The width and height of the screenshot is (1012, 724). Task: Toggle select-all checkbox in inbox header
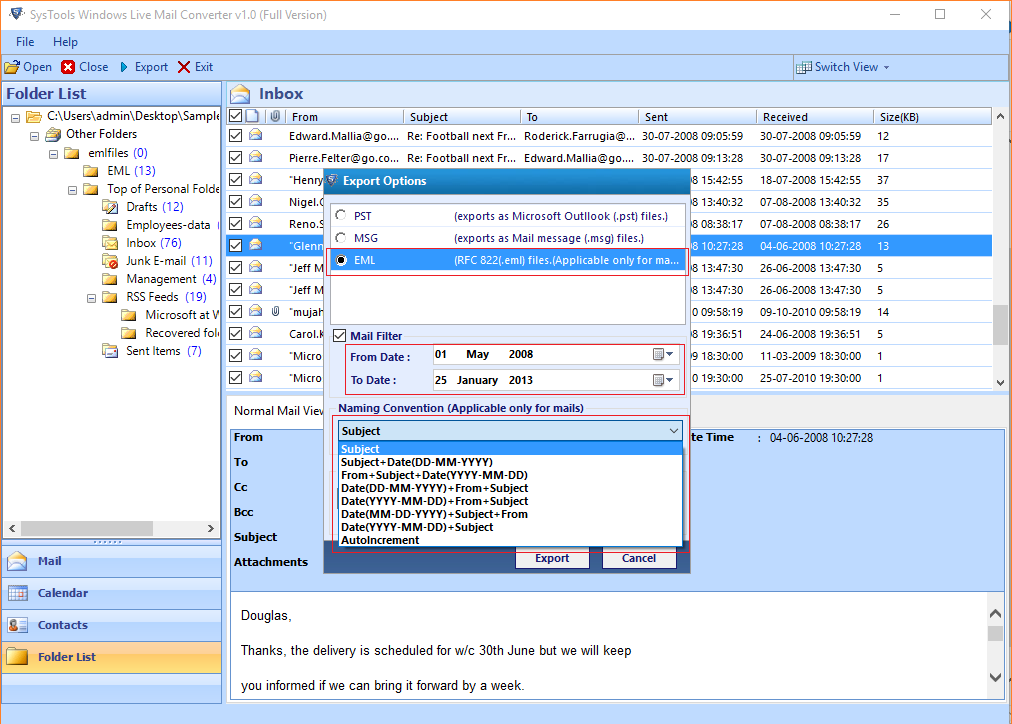point(236,116)
